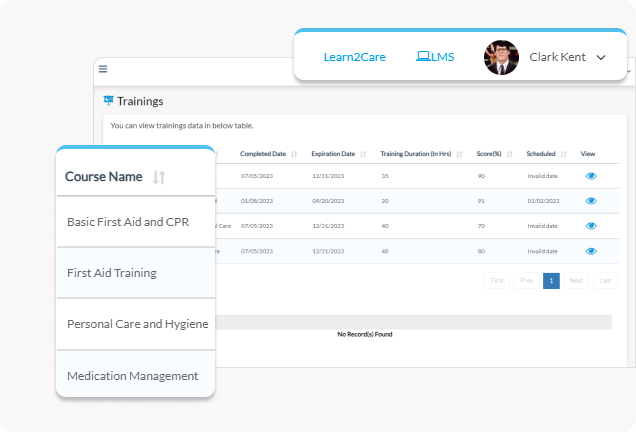The height and width of the screenshot is (432, 636).
Task: View the training completed with score 80
Action: [x=591, y=251]
